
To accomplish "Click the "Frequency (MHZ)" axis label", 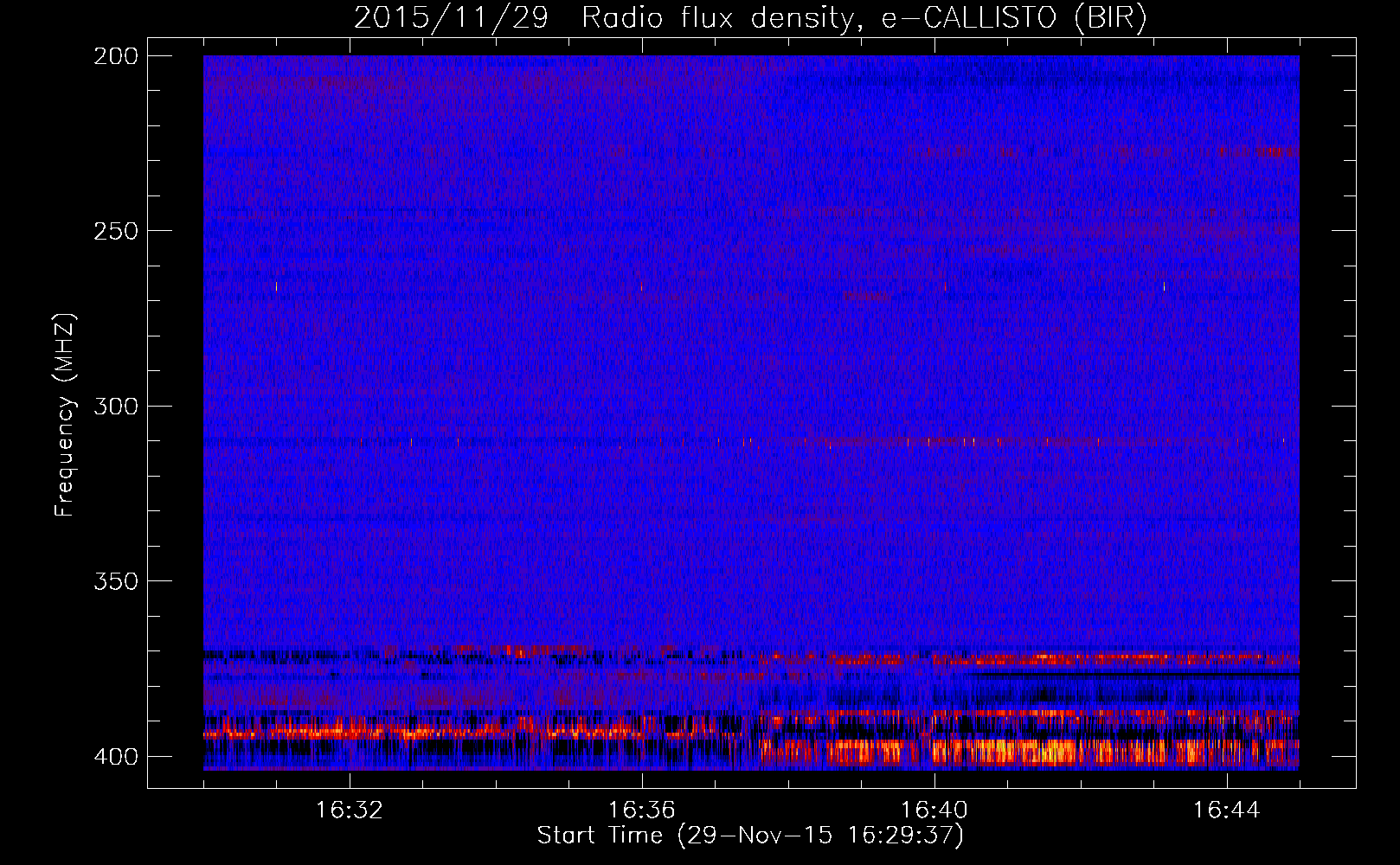I will (65, 415).
